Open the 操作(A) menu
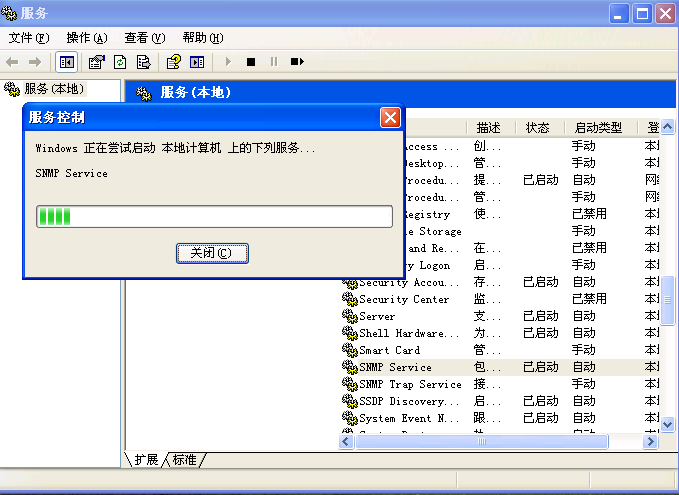 click(87, 38)
